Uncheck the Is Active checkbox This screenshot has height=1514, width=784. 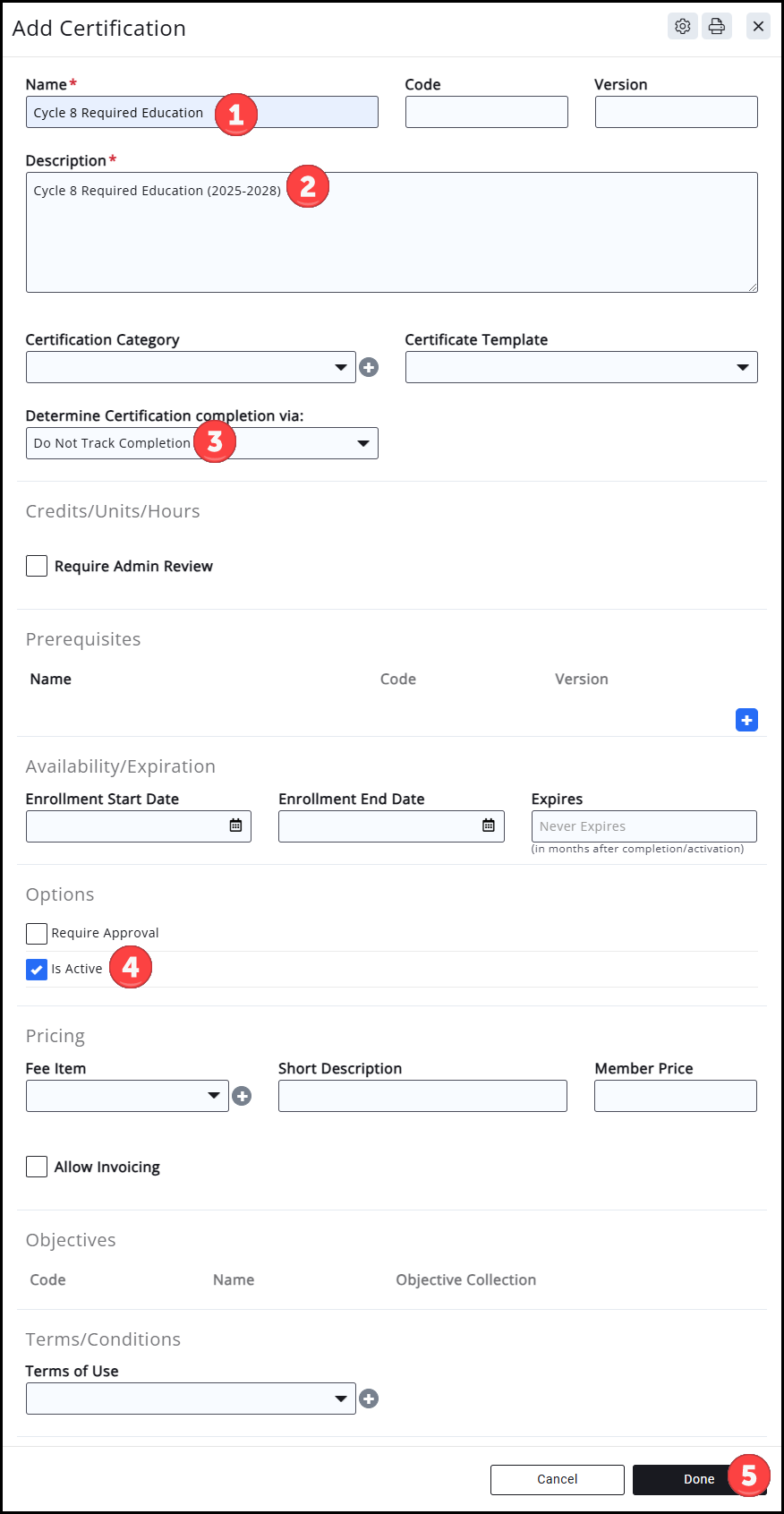tap(37, 970)
